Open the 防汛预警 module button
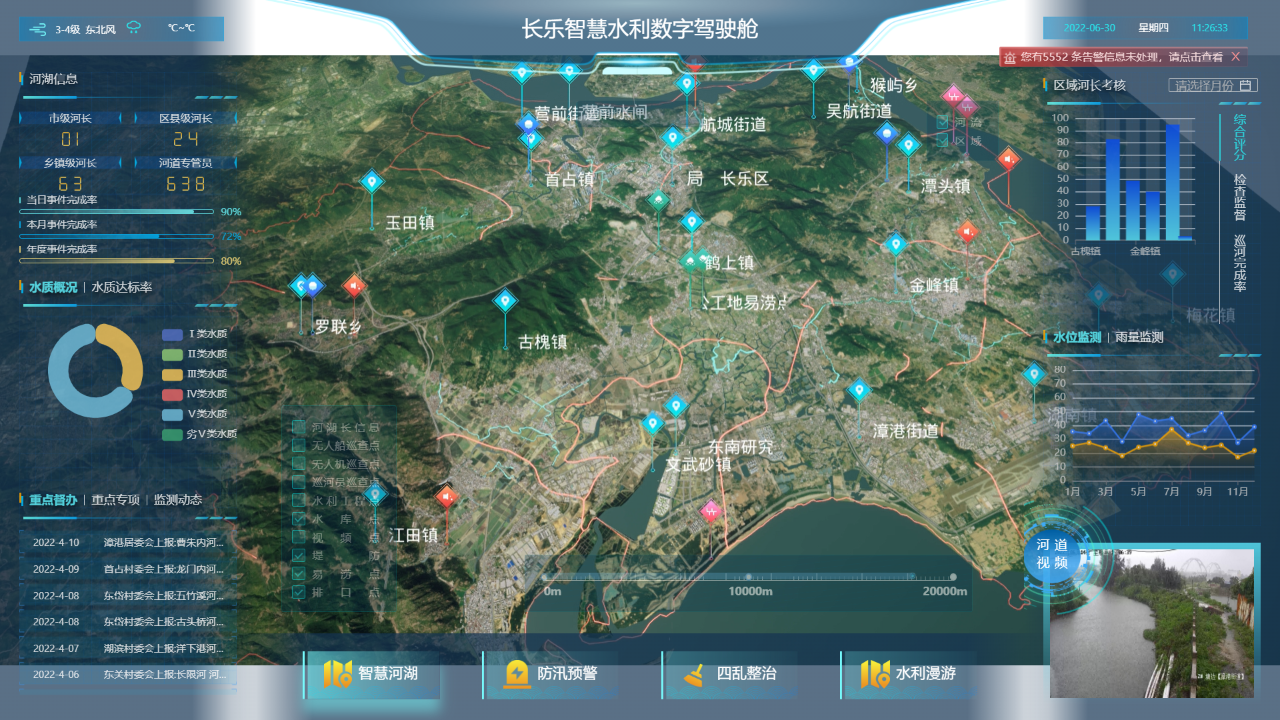1280x720 pixels. point(550,674)
